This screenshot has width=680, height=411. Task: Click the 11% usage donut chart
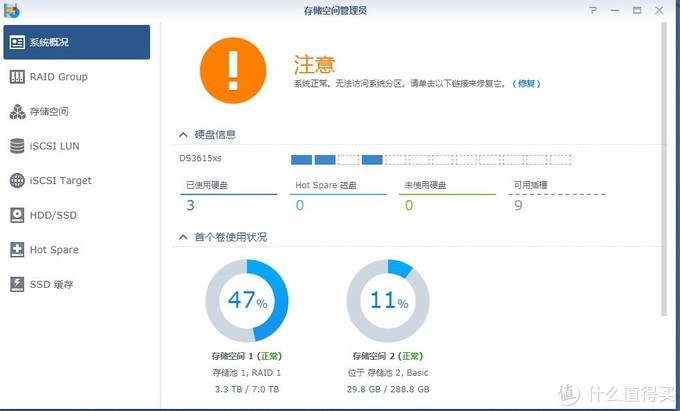[388, 300]
